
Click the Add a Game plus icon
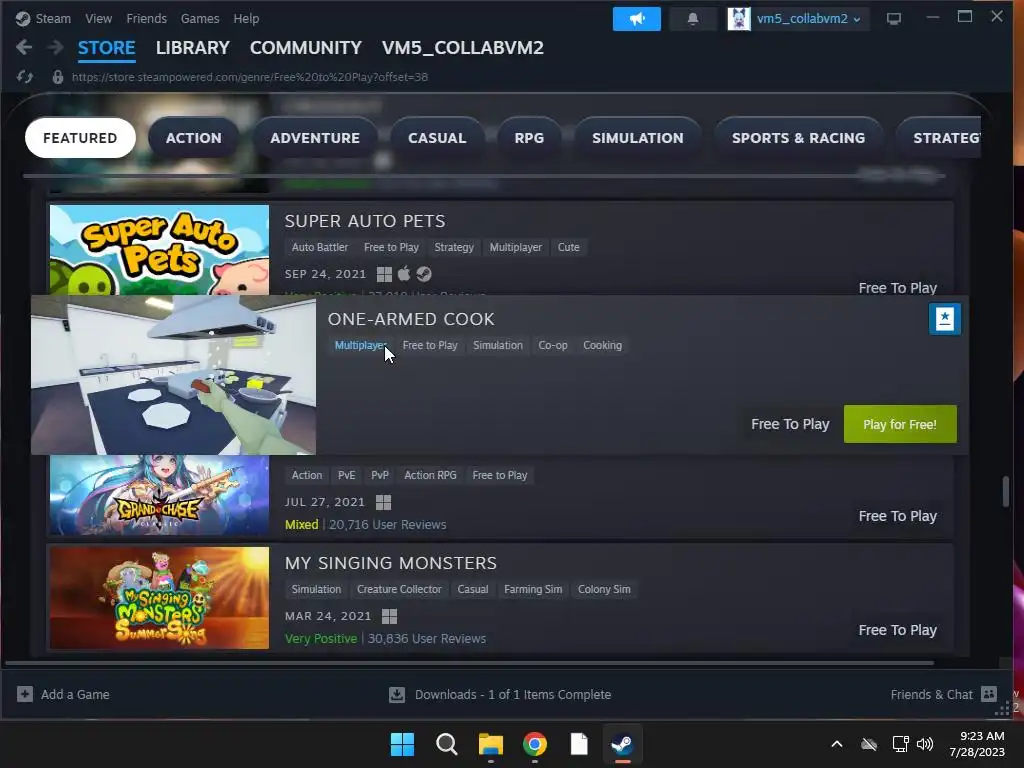click(25, 694)
